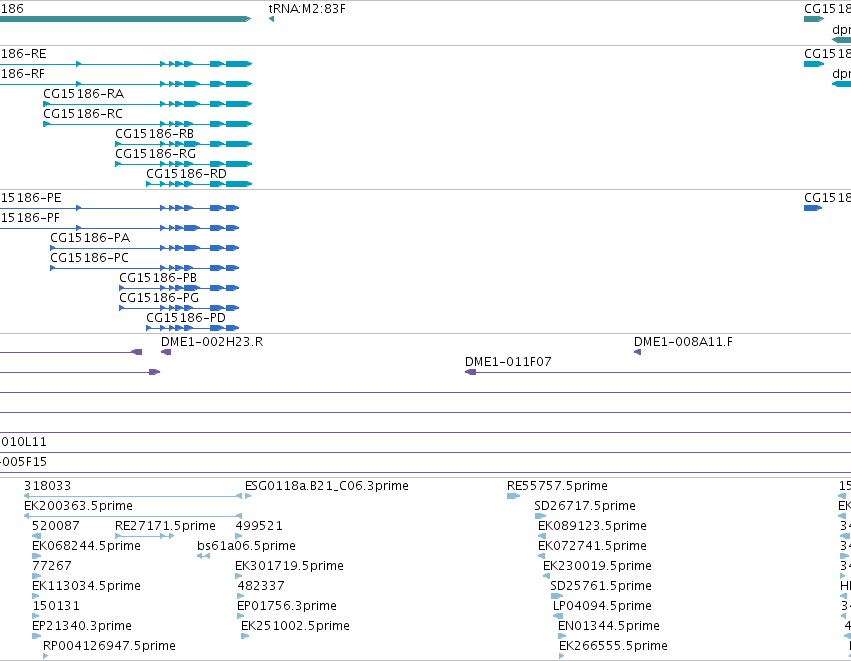Image resolution: width=851 pixels, height=661 pixels.
Task: Select the EK068244.5prime EST label
Action: click(x=86, y=546)
